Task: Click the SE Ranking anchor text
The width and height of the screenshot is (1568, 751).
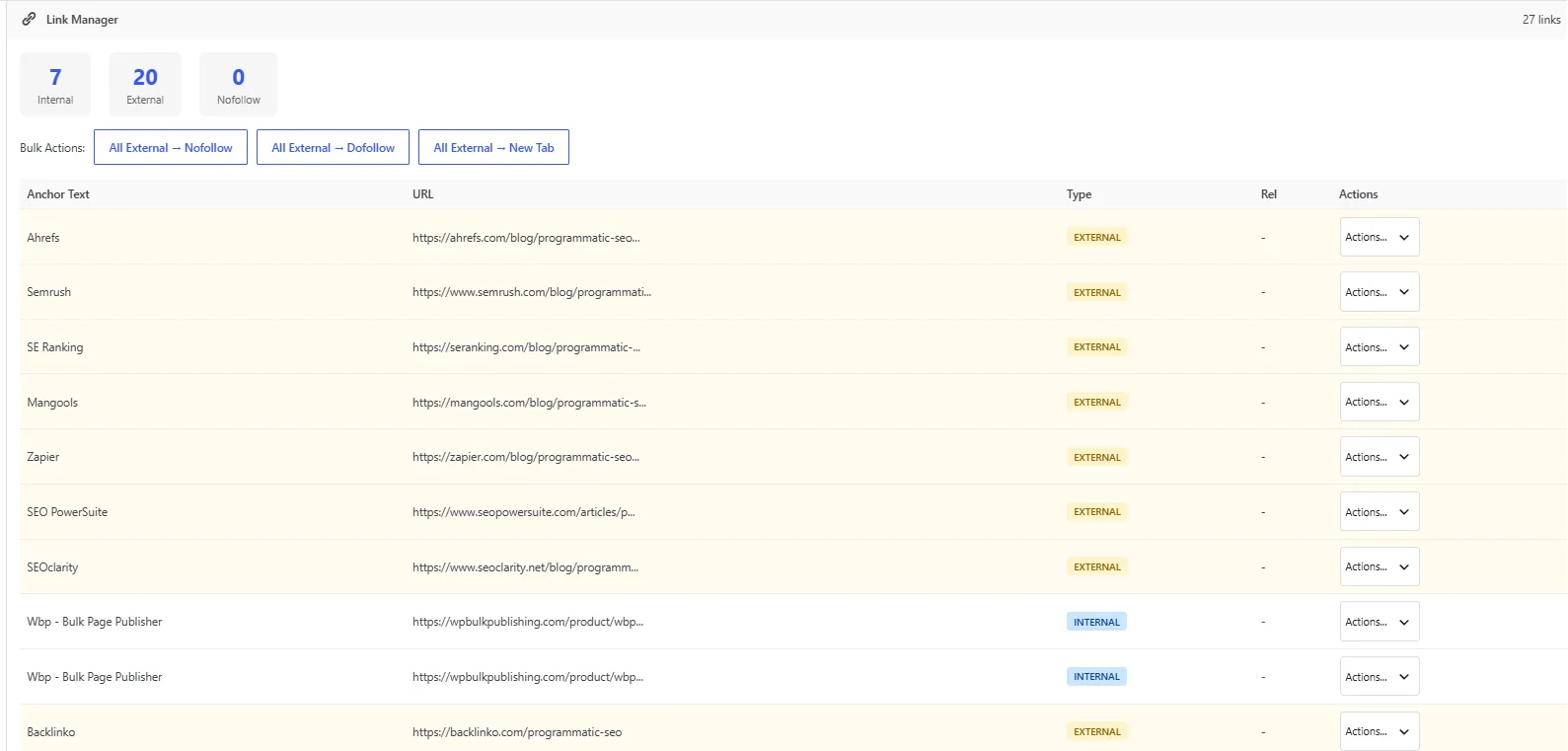Action: 55,347
